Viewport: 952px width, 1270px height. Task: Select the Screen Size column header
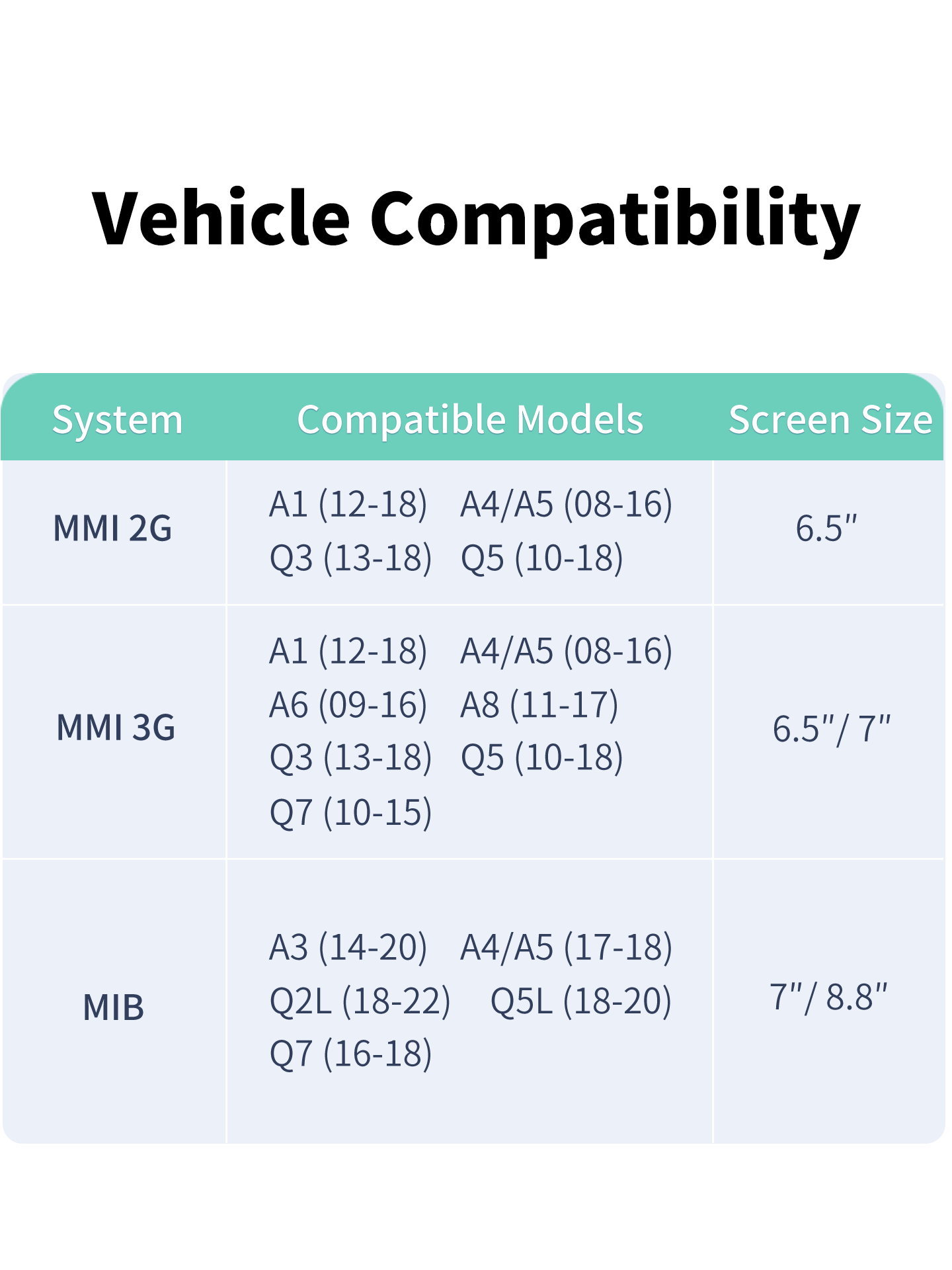(830, 419)
